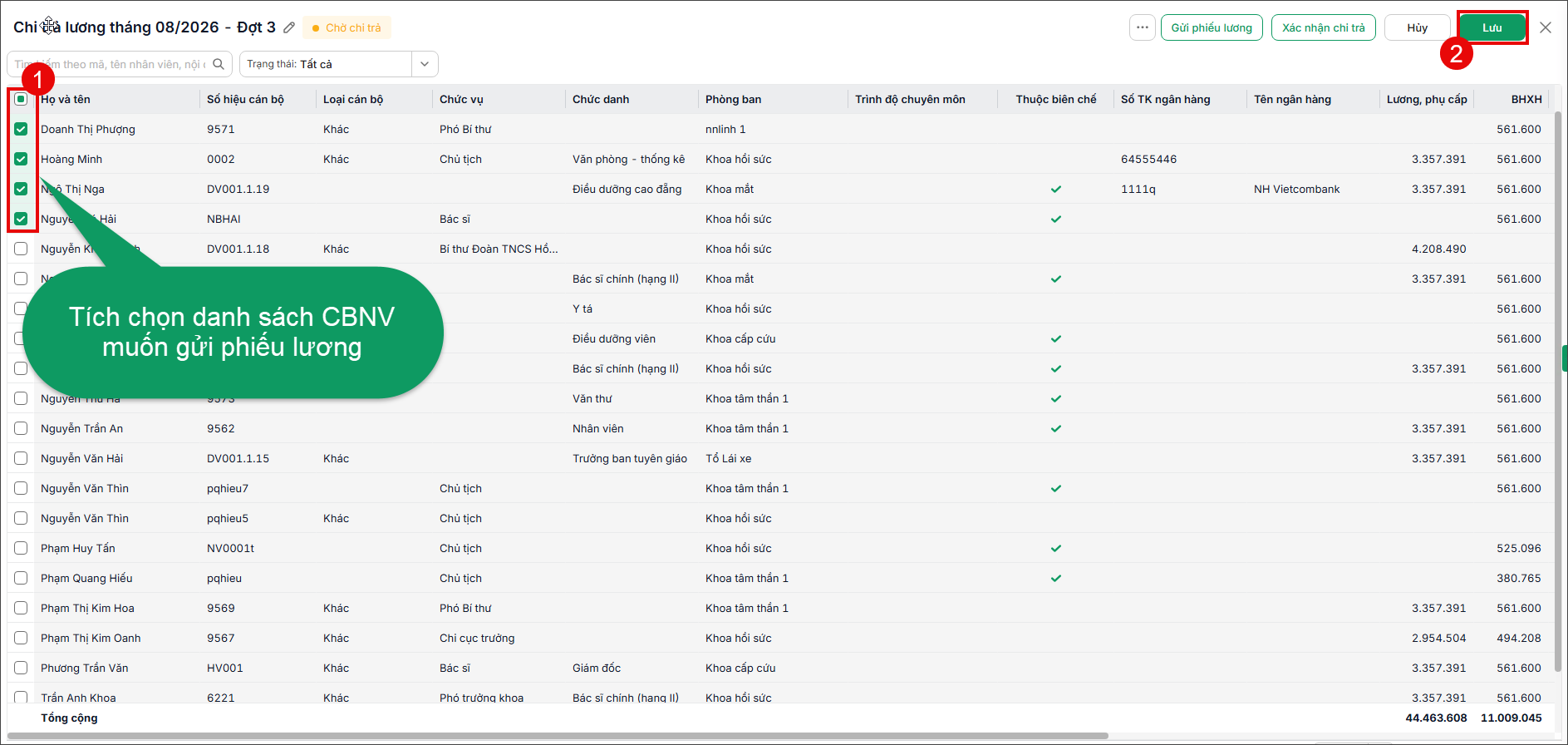Click the Chờ chi trả status badge

[x=347, y=27]
